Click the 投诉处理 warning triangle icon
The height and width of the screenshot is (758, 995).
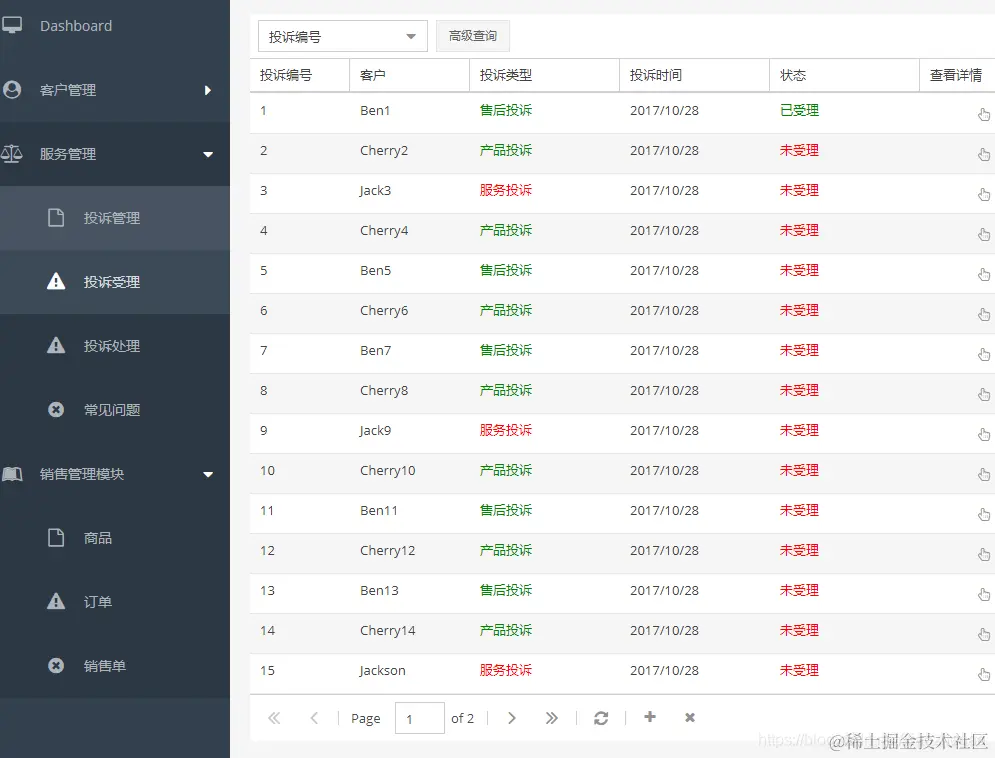[x=56, y=345]
